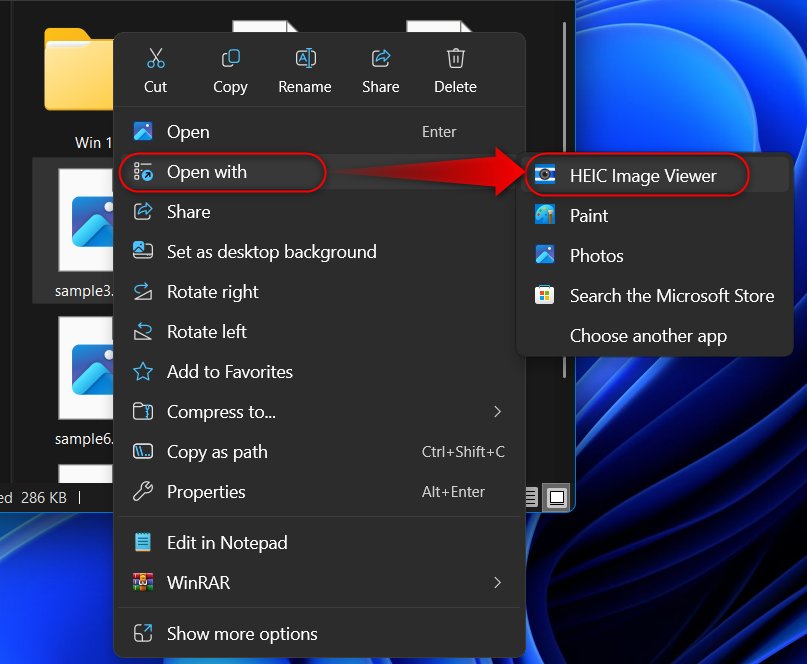Click Copy as path

pyautogui.click(x=217, y=452)
